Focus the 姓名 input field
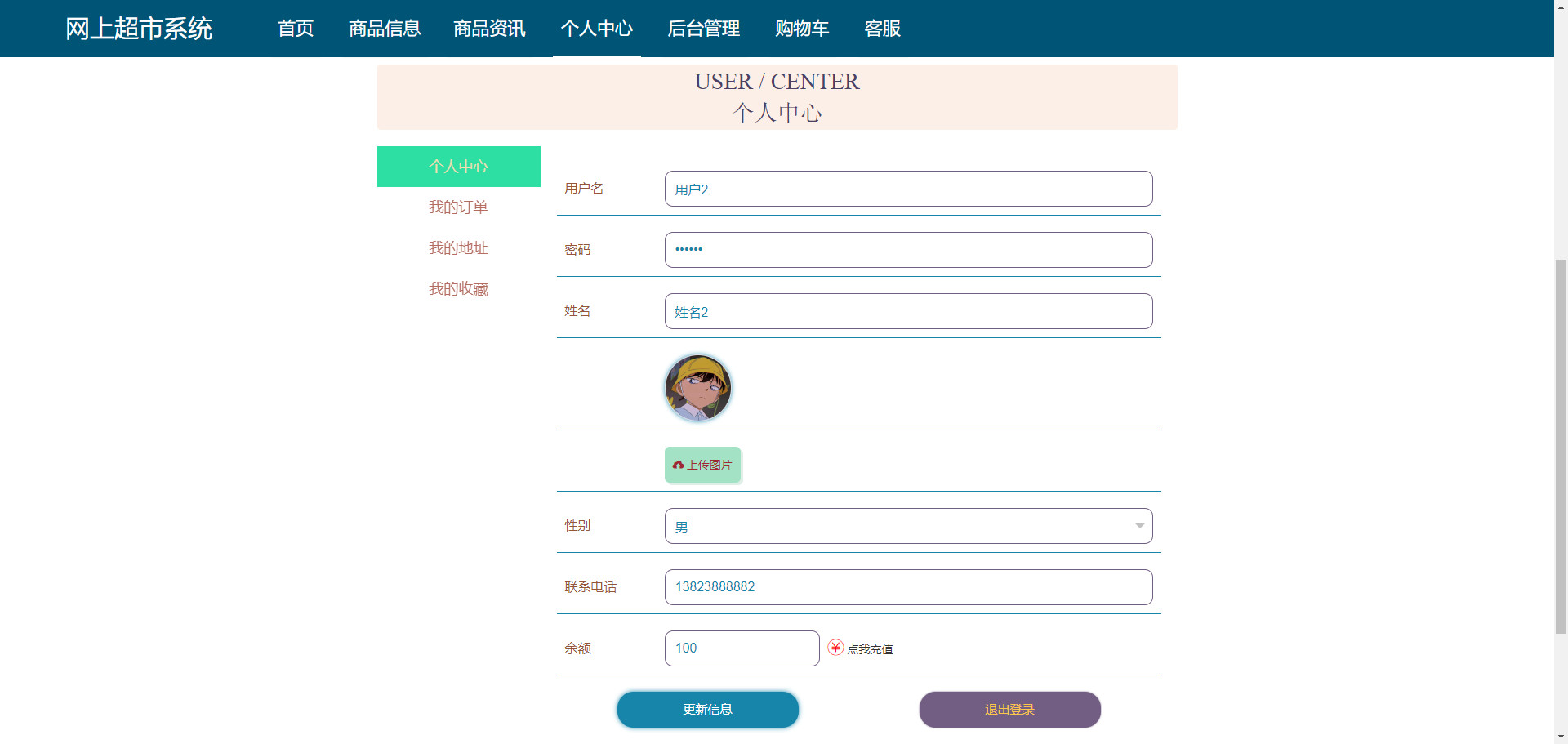 tap(908, 311)
